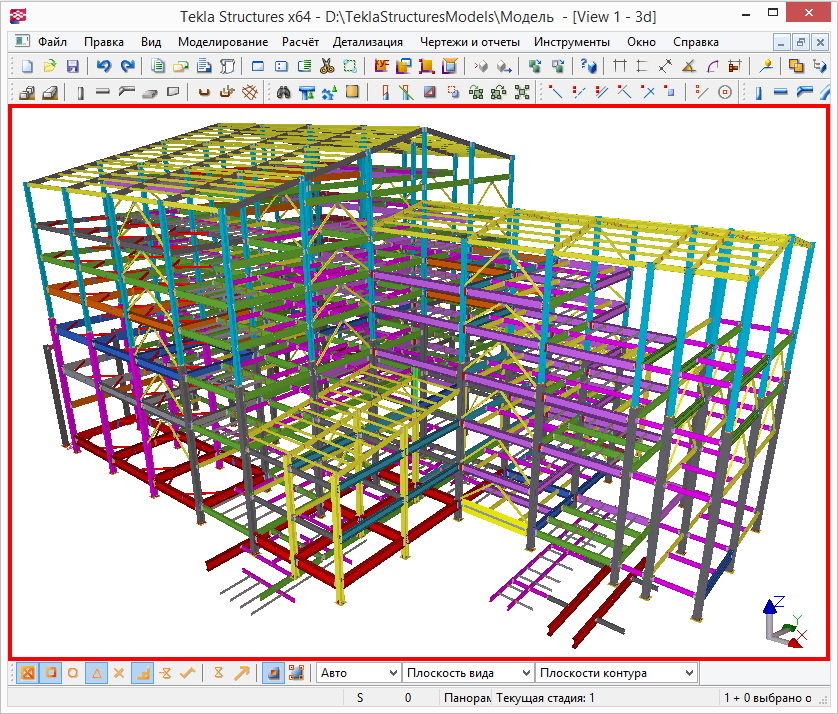Click the explode component squares icon
Screen dimensions: 838x714
point(522,92)
